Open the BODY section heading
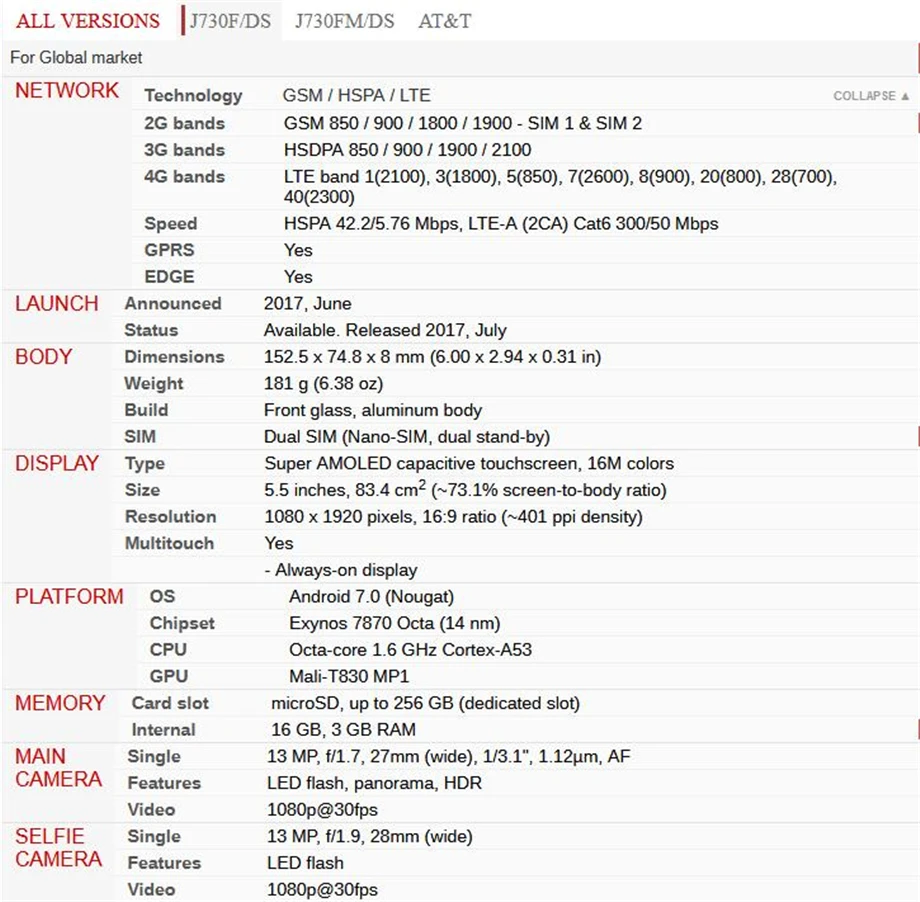 pos(43,357)
